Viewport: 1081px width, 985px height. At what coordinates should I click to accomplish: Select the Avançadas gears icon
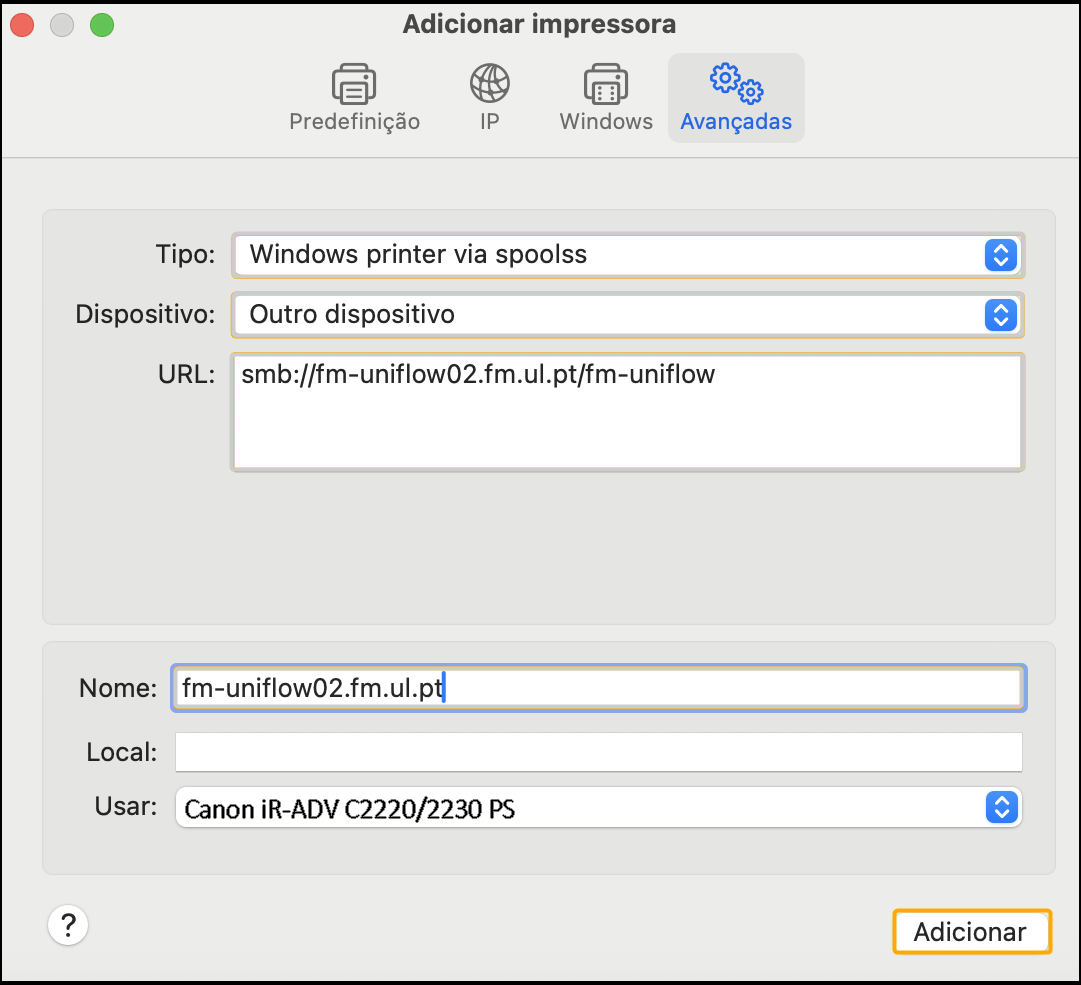point(736,83)
